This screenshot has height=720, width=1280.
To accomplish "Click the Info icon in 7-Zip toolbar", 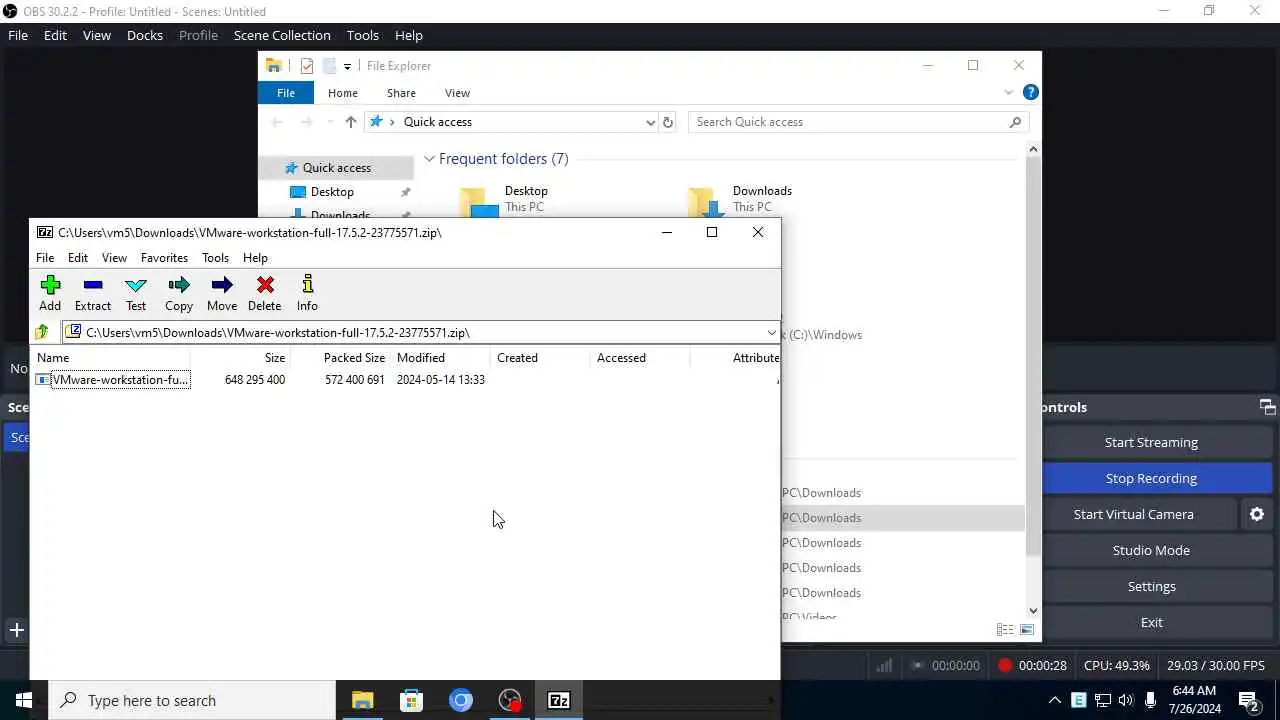I will (307, 285).
